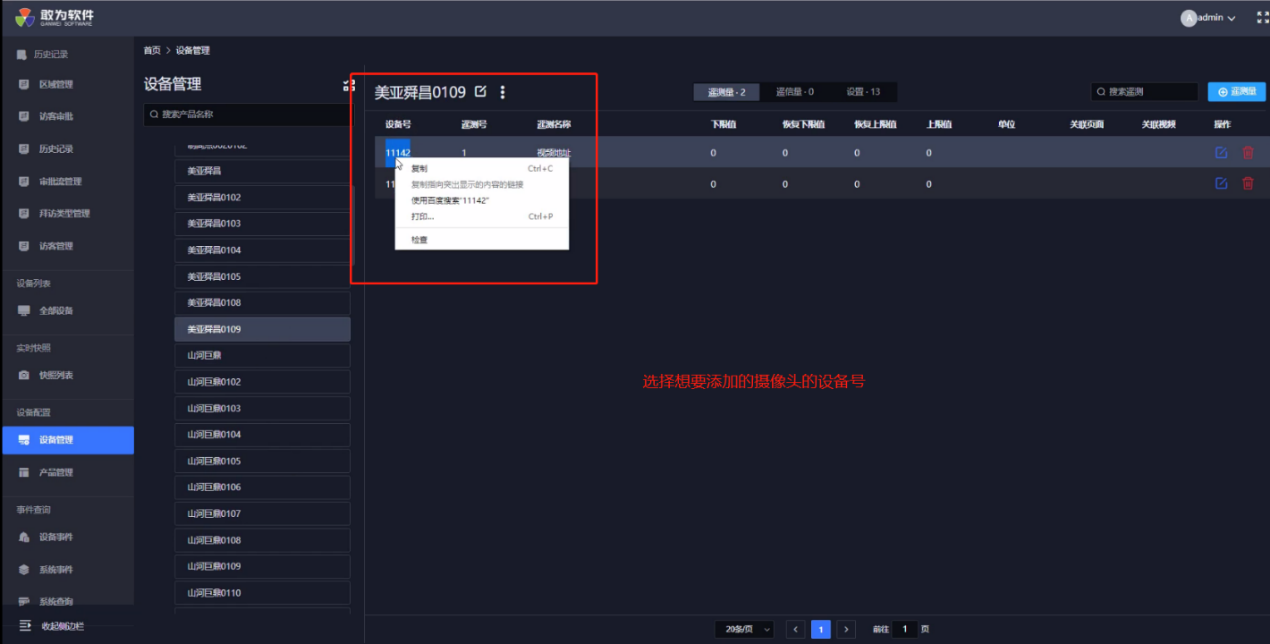Click the blue edit icon in the 11142 row
1270x644 pixels.
click(1221, 153)
